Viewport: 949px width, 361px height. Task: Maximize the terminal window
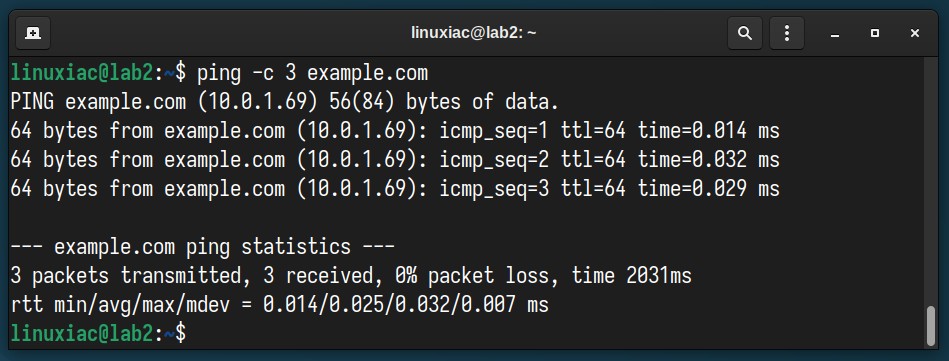pos(875,33)
